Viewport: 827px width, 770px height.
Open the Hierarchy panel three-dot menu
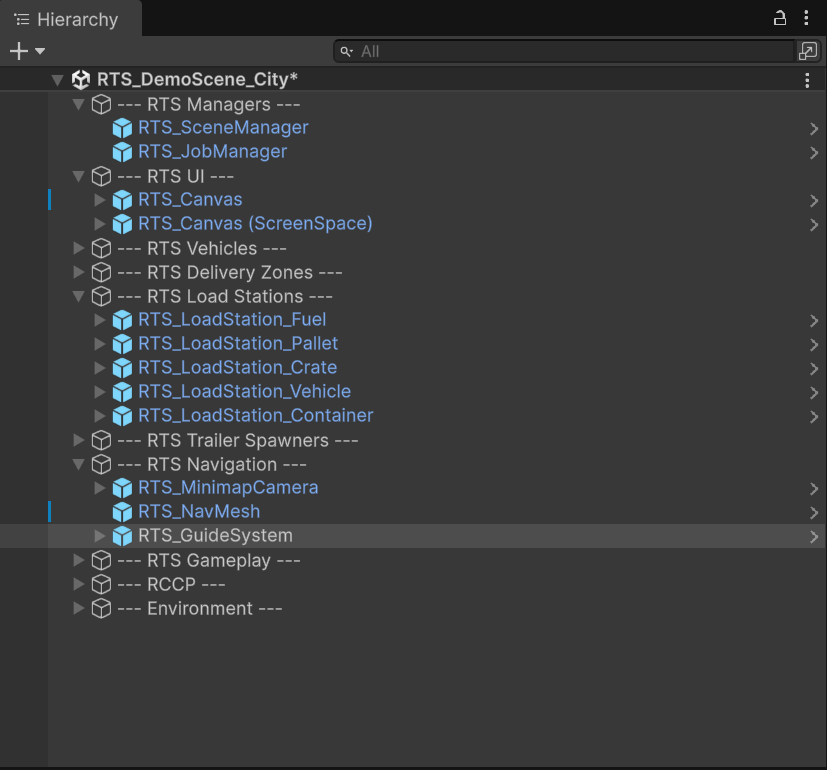tap(806, 18)
